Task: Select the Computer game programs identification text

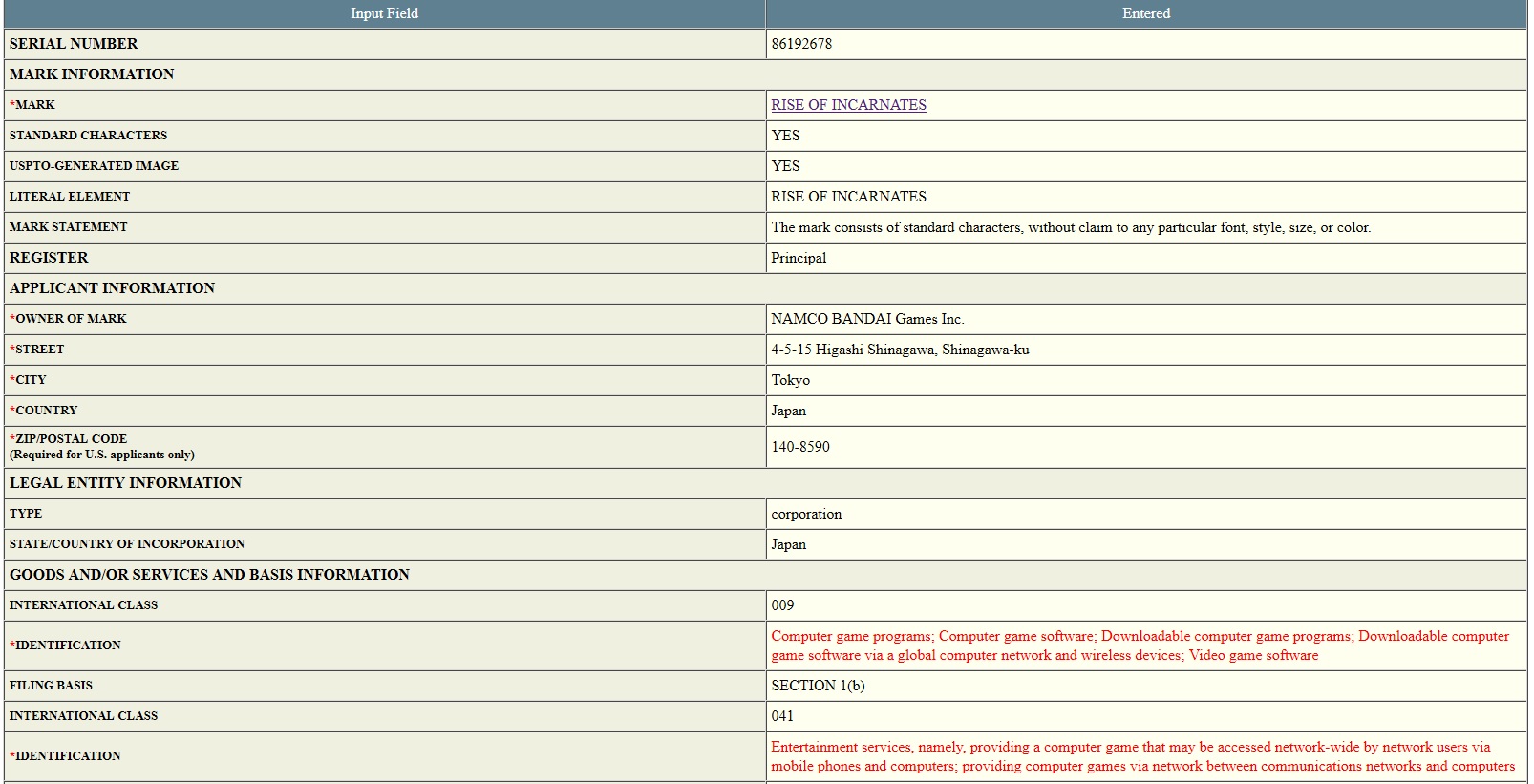Action: tap(1140, 646)
